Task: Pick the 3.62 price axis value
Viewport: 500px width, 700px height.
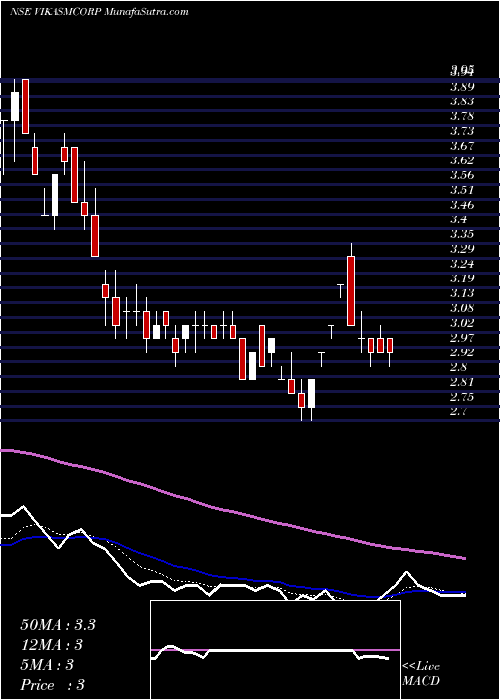Action: click(x=462, y=160)
